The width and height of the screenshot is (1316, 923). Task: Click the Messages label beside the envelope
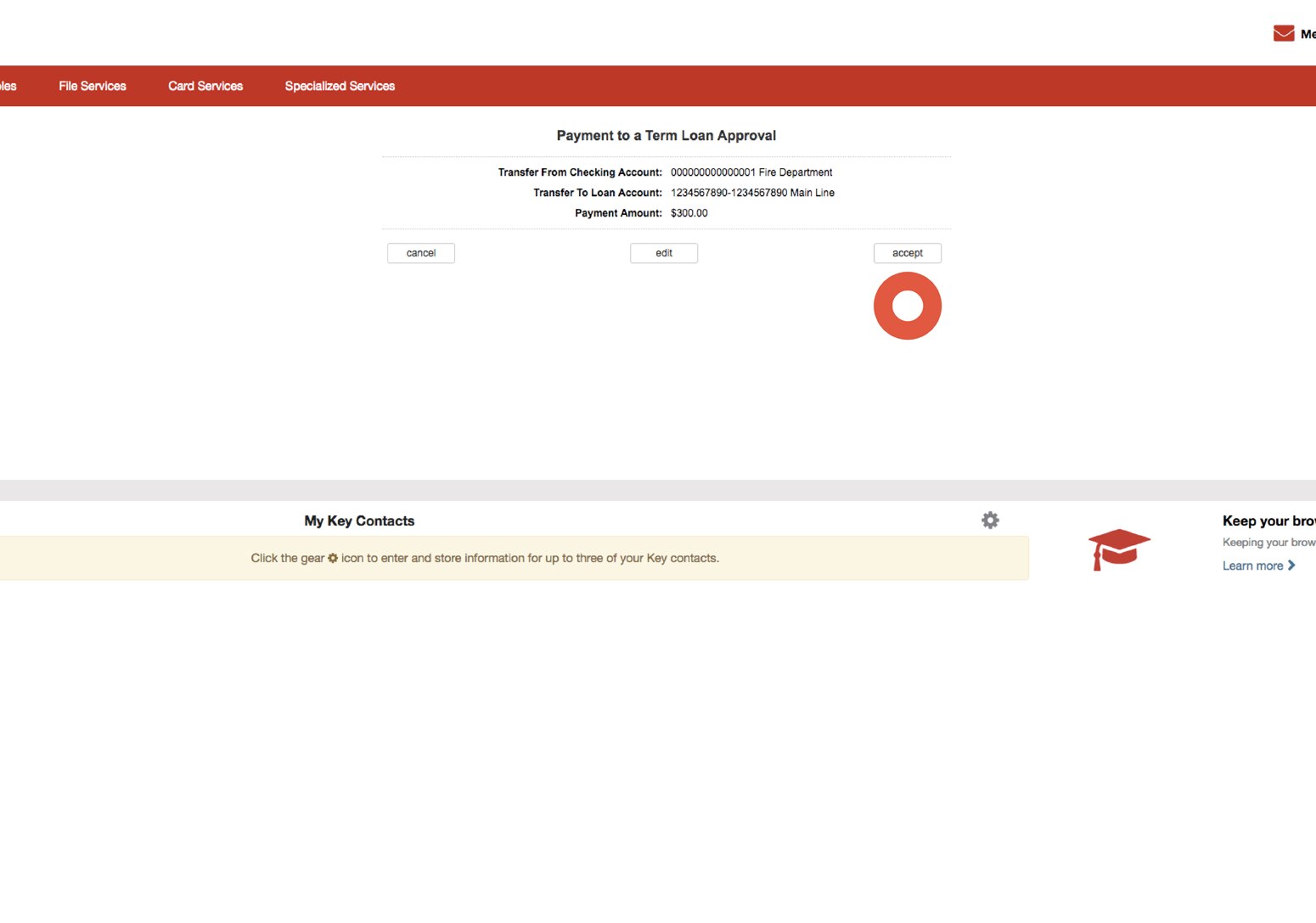[x=1308, y=34]
